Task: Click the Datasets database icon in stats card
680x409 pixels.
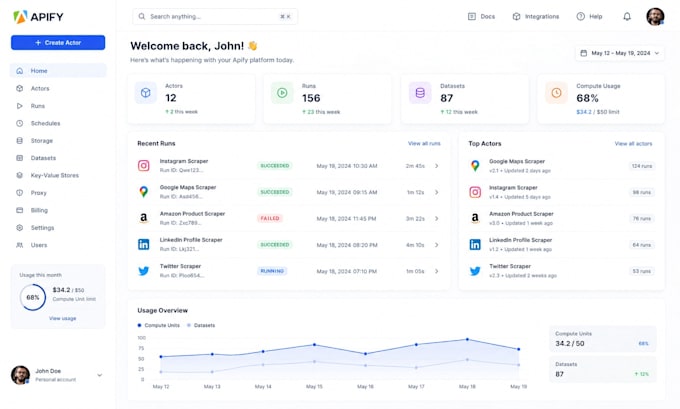Action: [420, 93]
